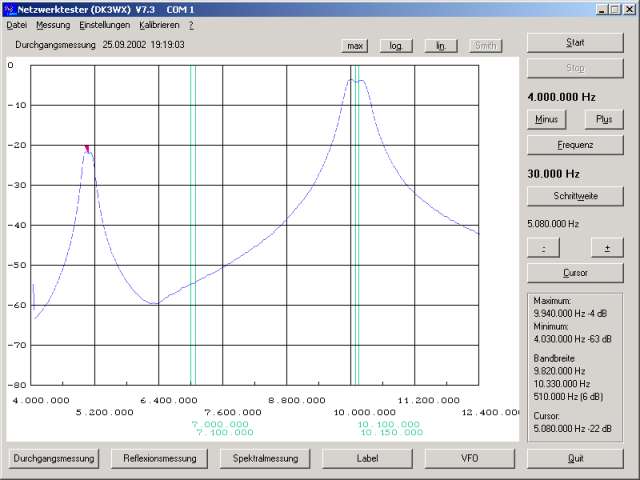Click the Label button

[367, 459]
